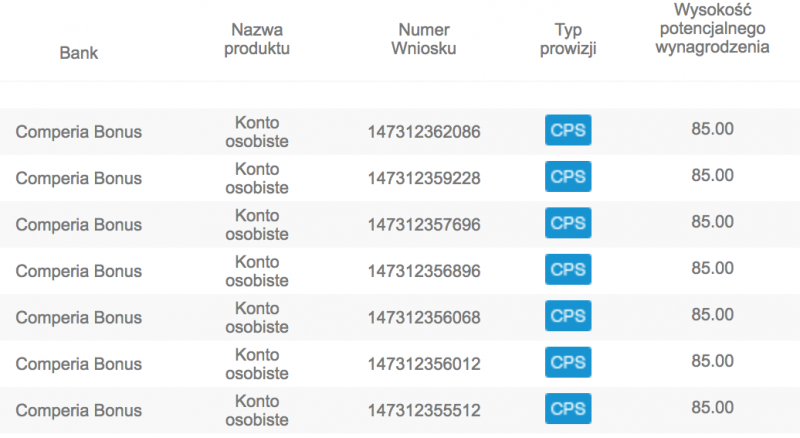
Task: Click CPS badge for application 147312362086
Action: (x=568, y=131)
